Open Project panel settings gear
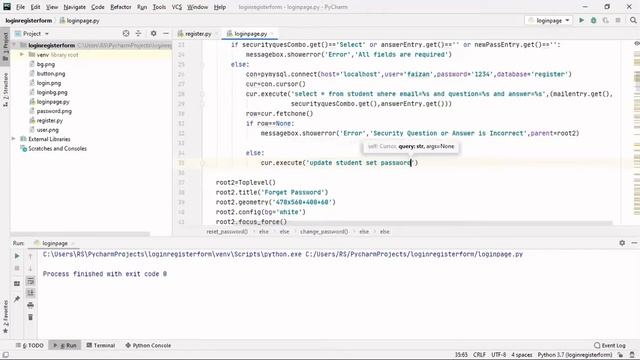640x360 pixels. pyautogui.click(x=153, y=33)
